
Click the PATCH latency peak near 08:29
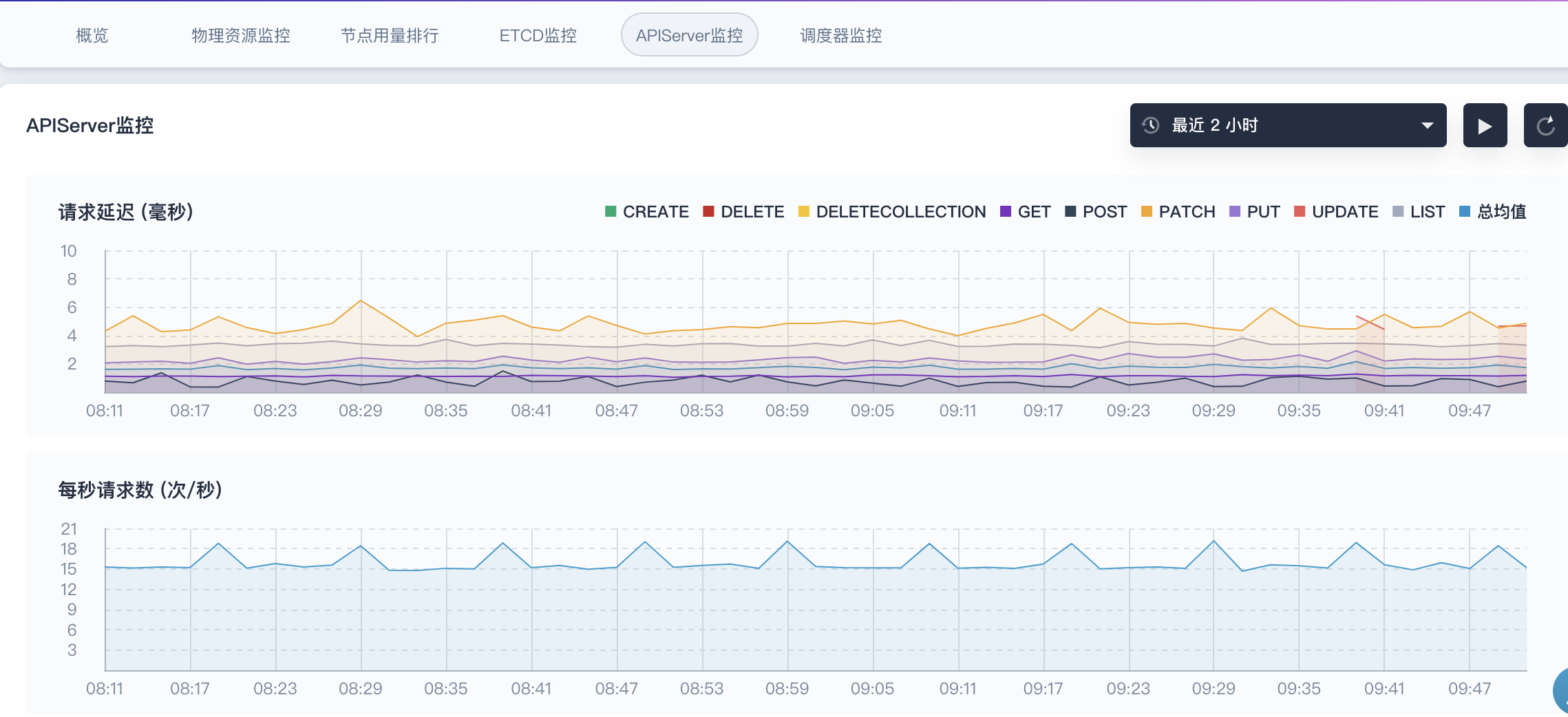coord(361,301)
